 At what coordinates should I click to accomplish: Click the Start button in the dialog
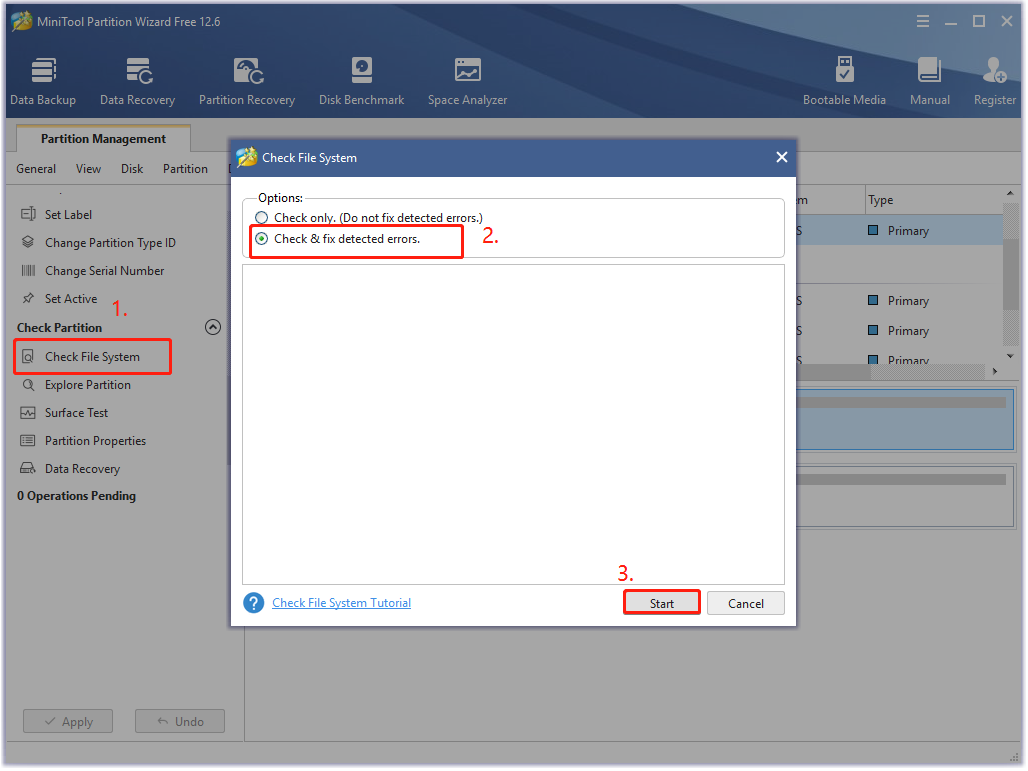coord(662,603)
